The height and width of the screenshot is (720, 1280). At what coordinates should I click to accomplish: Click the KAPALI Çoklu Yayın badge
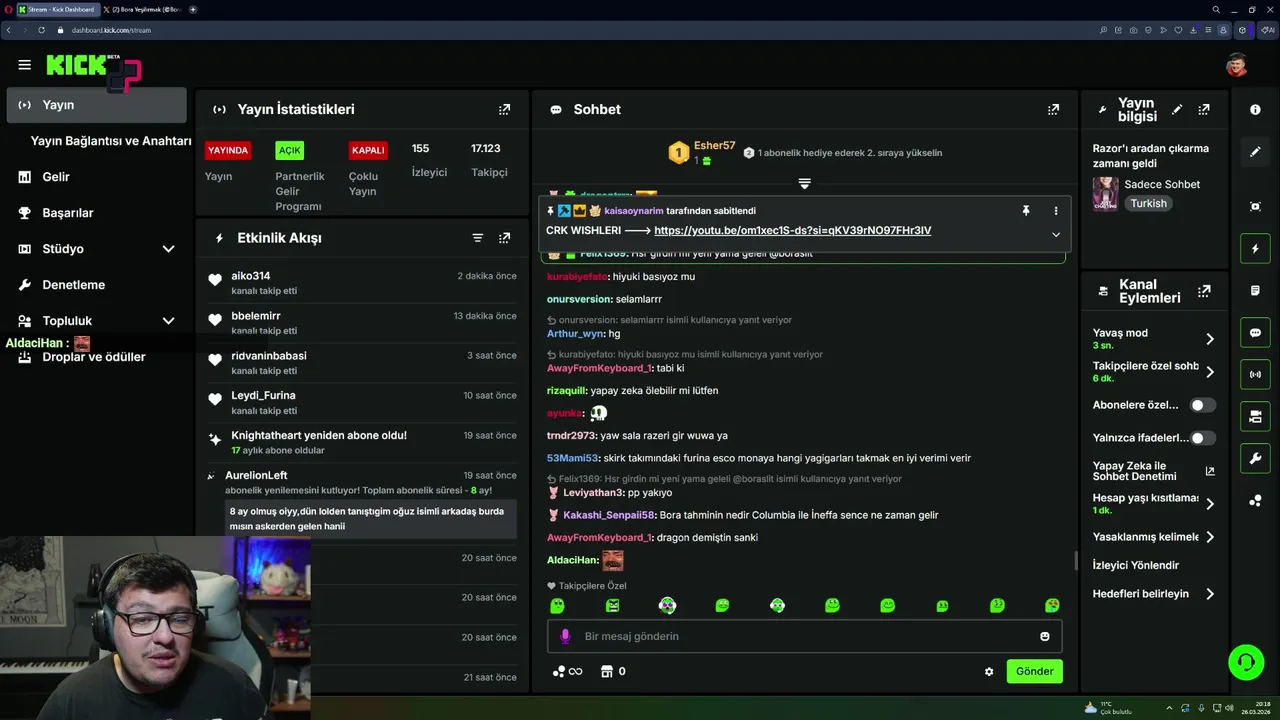pos(368,151)
